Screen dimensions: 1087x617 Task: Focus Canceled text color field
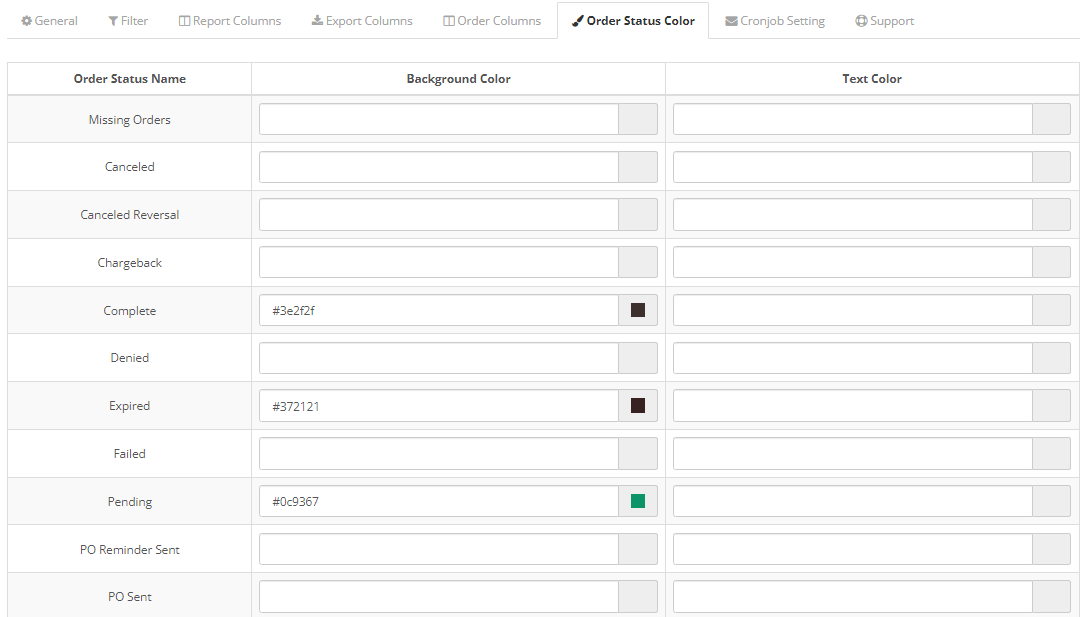pos(853,167)
